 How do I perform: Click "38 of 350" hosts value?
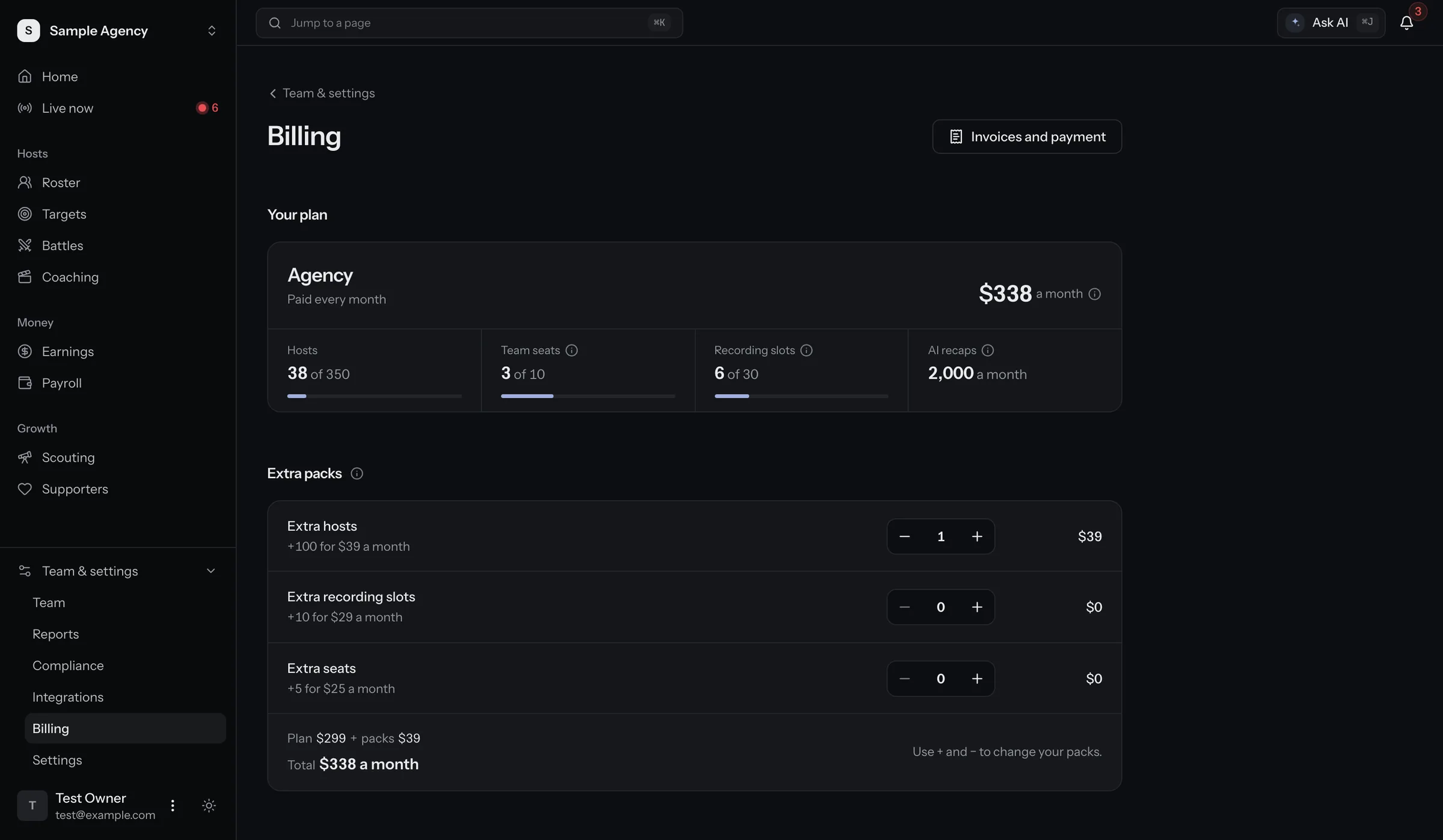[x=318, y=373]
